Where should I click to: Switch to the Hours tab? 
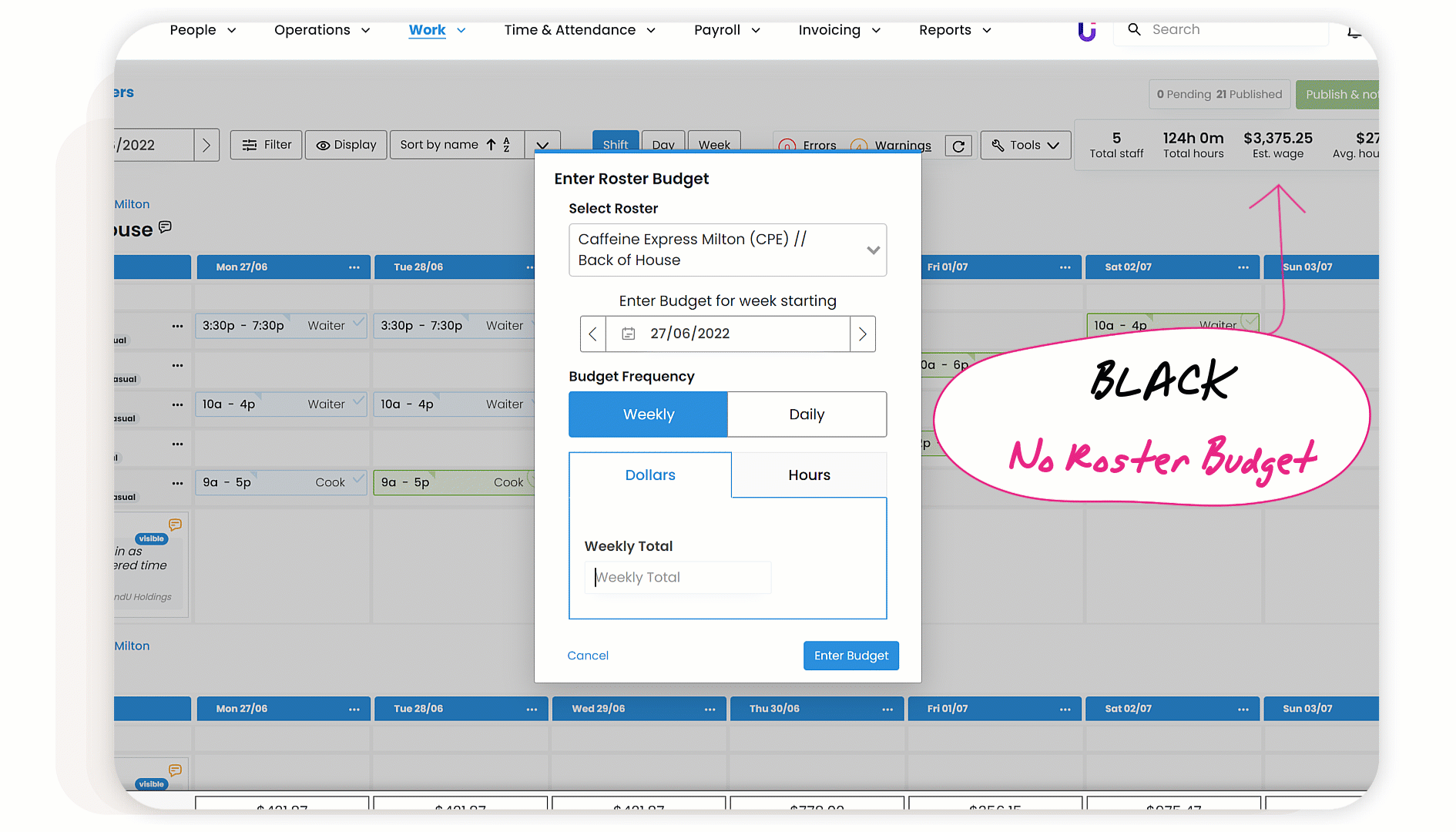click(x=809, y=475)
